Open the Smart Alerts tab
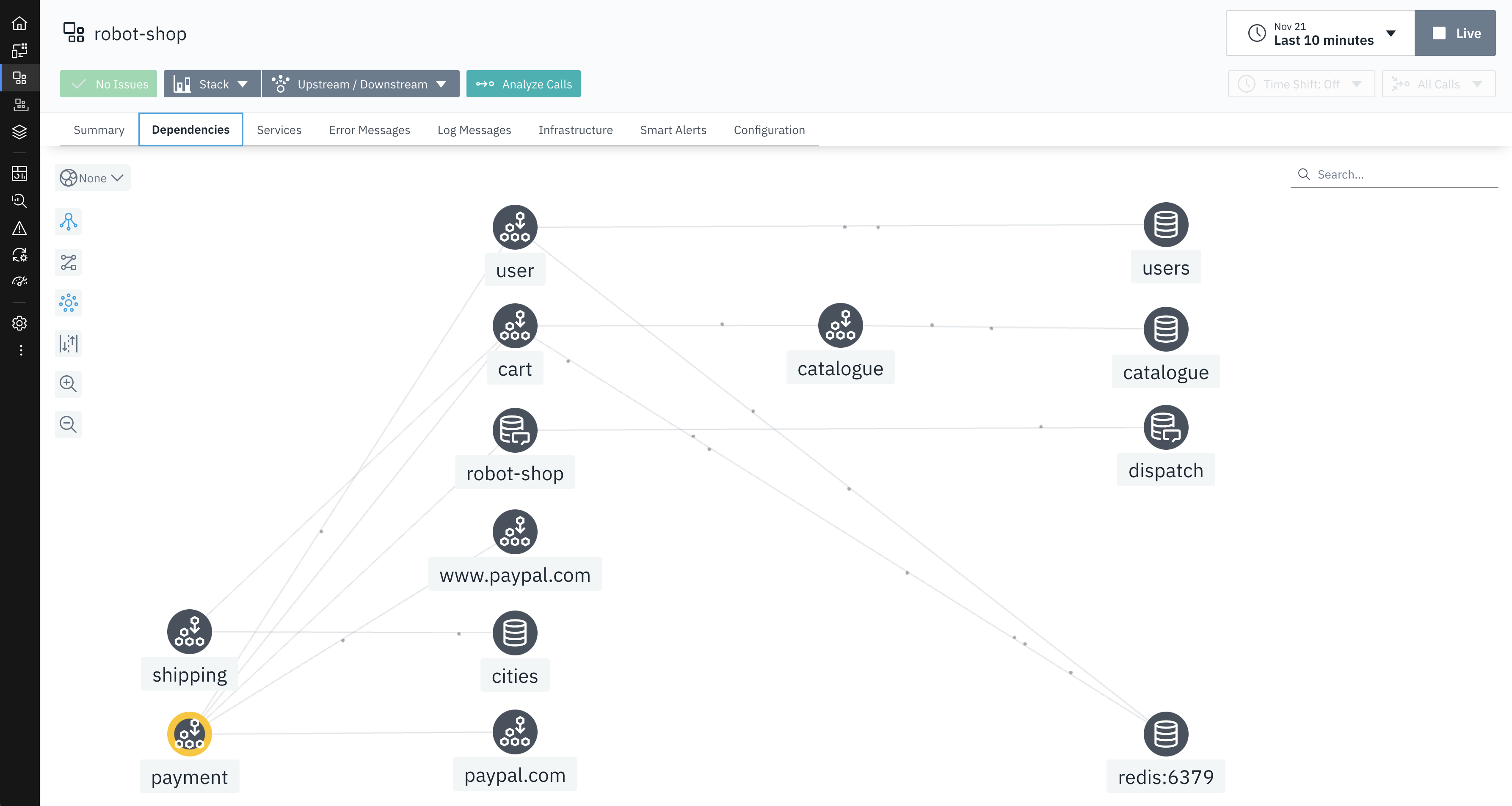 [x=673, y=129]
